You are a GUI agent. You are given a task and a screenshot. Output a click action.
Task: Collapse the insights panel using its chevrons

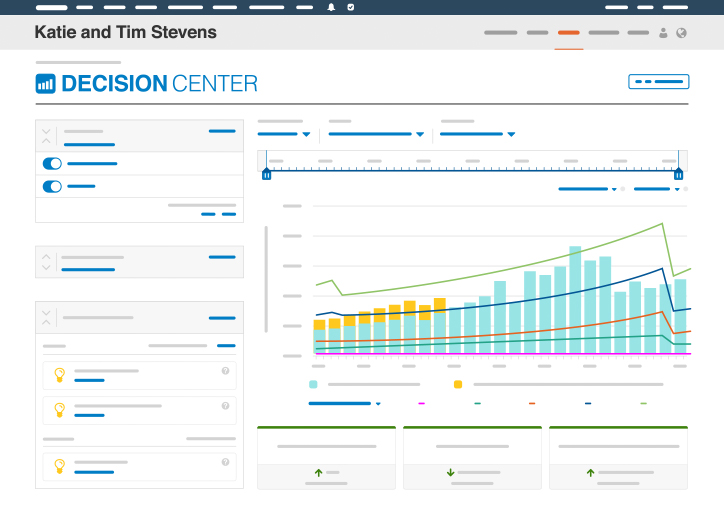[x=46, y=318]
